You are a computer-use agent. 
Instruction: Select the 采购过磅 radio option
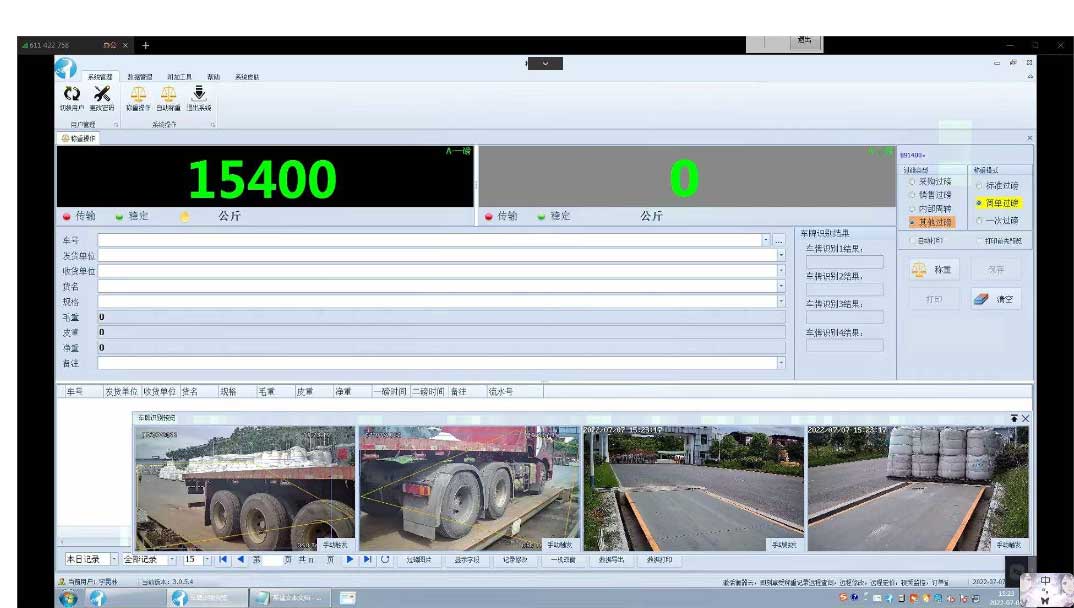[912, 183]
